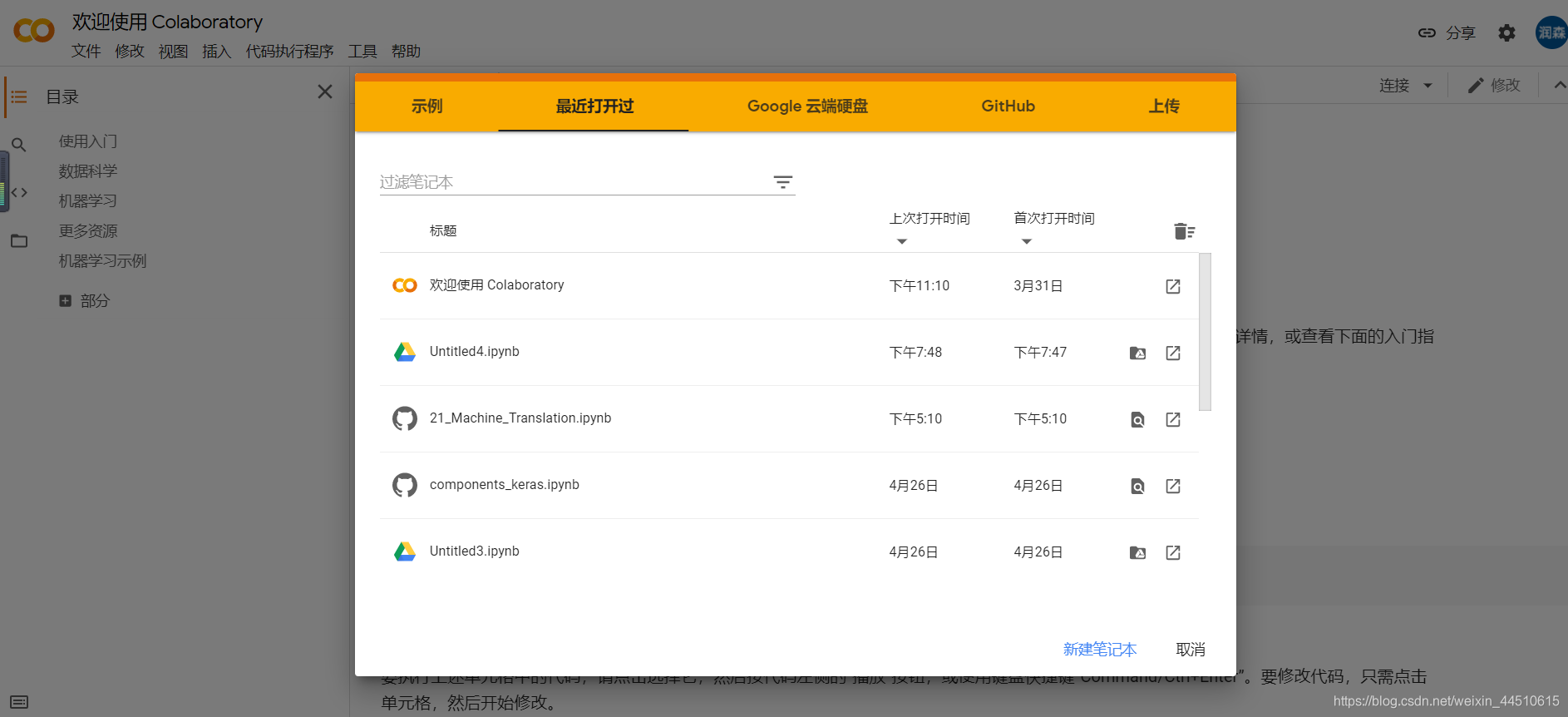
Task: Switch to the 上传 tab
Action: click(1164, 106)
